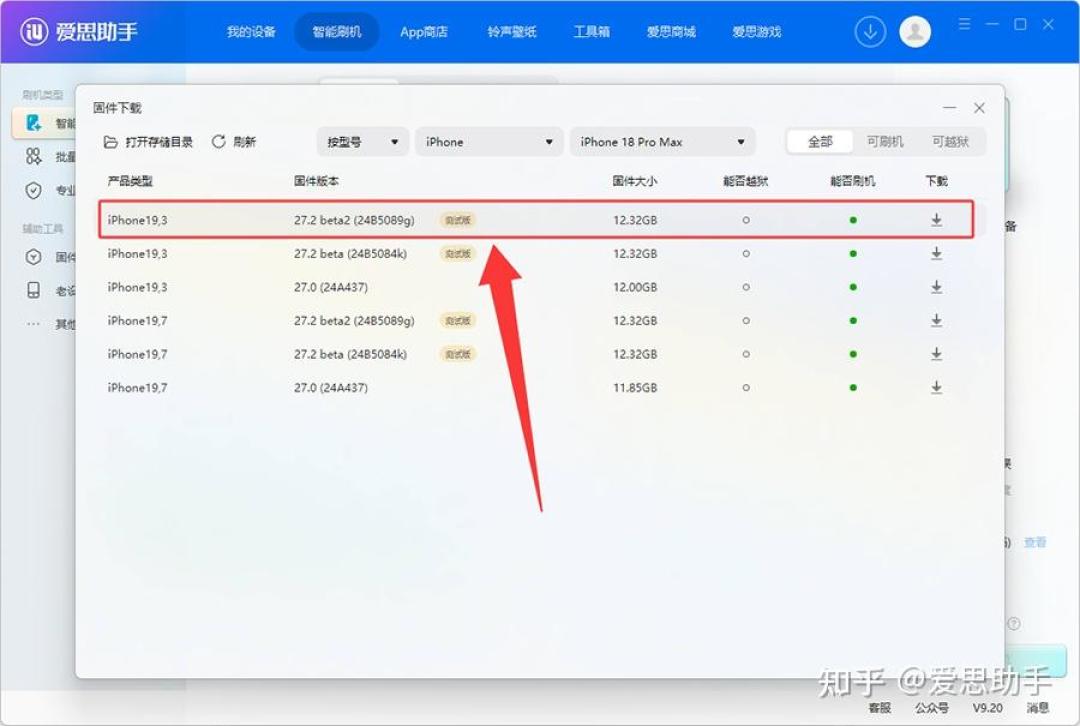Open the 按型号 filter dropdown

pyautogui.click(x=362, y=142)
